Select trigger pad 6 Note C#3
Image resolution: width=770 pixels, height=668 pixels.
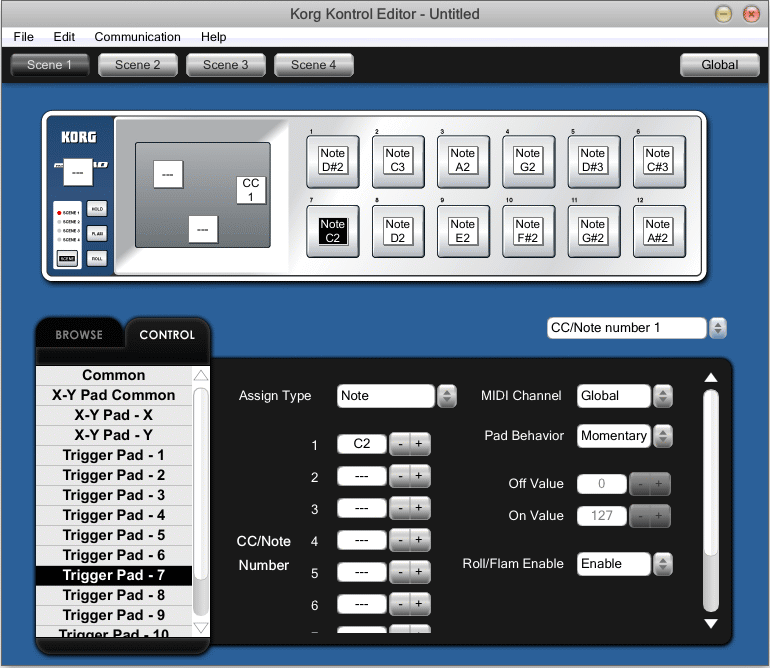tap(659, 161)
